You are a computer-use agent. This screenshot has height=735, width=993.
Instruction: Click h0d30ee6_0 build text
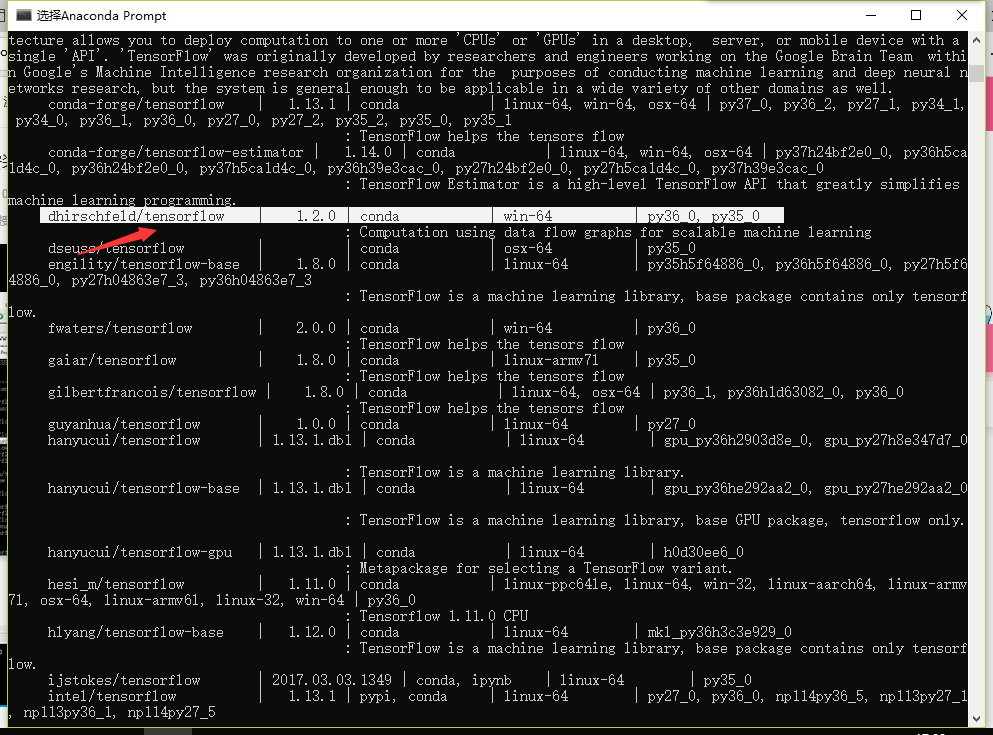coord(704,552)
